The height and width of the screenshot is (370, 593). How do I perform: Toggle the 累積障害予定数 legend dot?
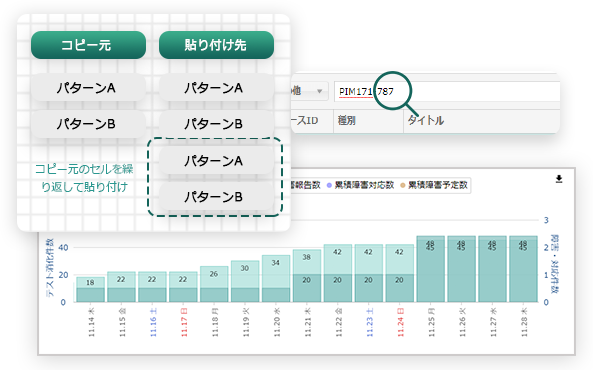pyautogui.click(x=403, y=185)
